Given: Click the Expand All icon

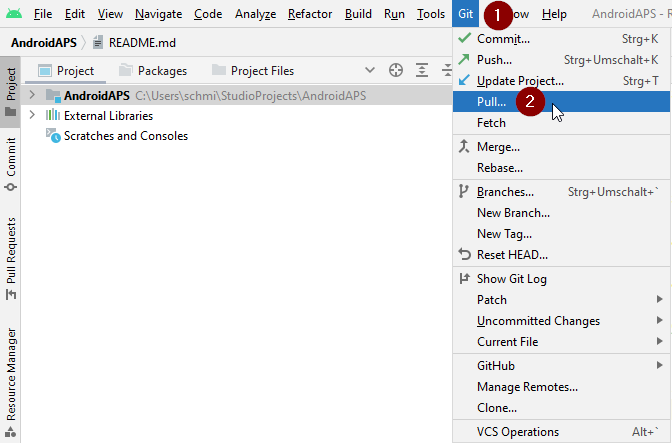Looking at the screenshot, I should click(x=422, y=70).
